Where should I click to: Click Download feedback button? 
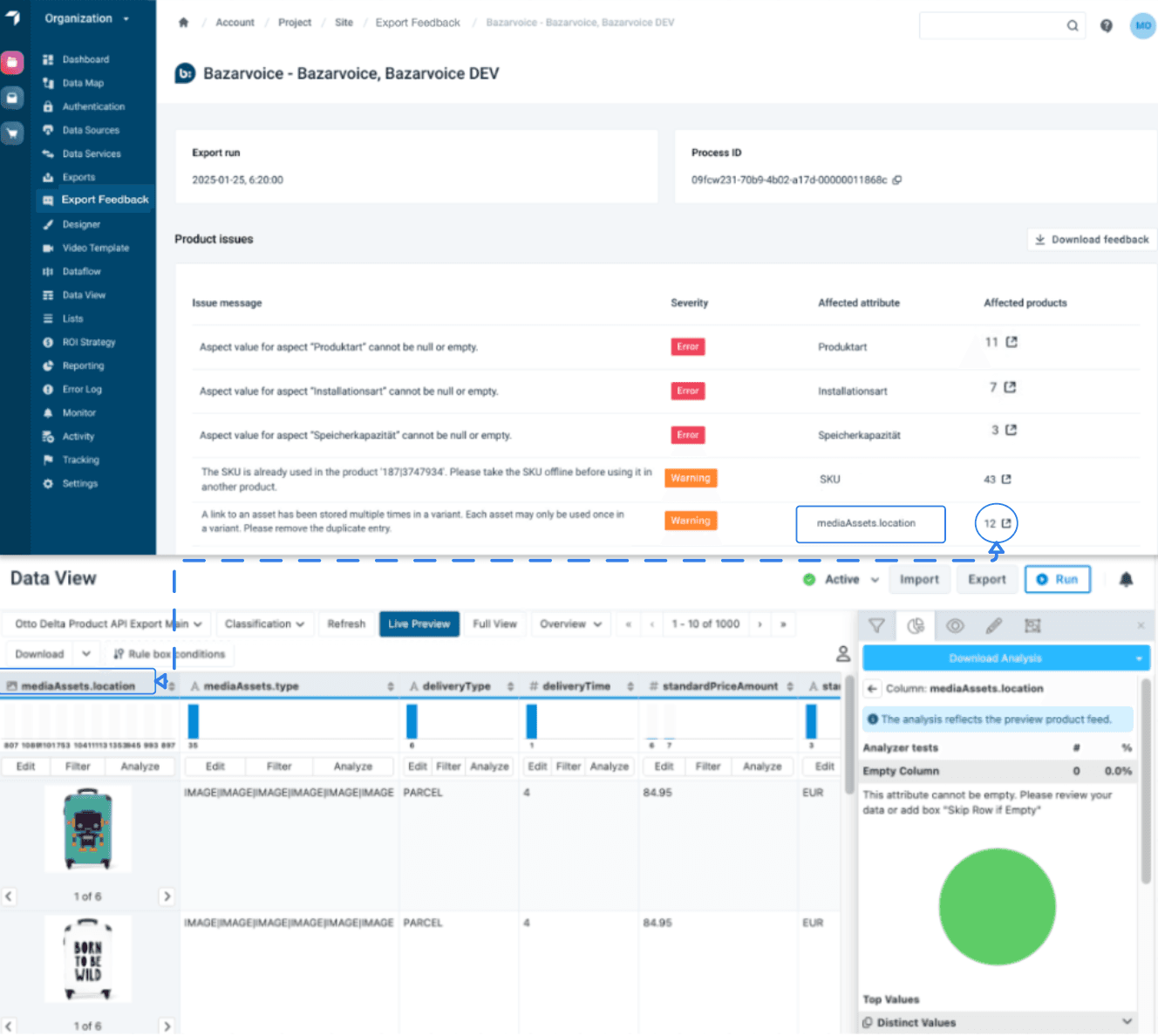click(x=1092, y=240)
